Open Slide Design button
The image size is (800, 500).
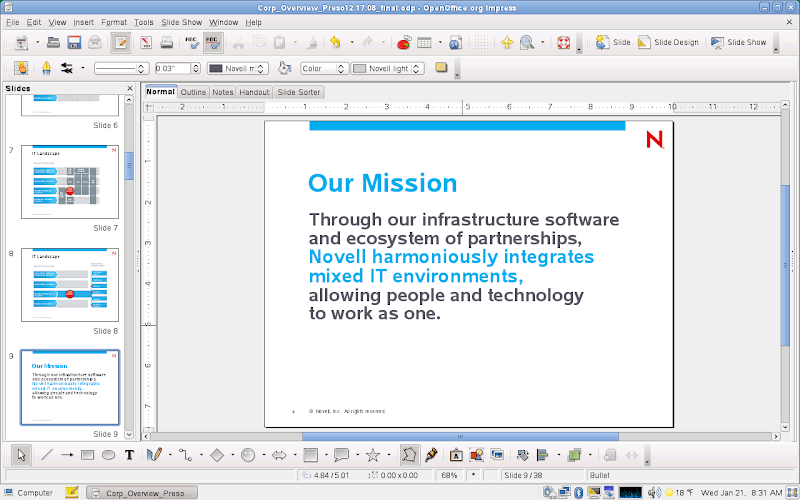click(x=668, y=43)
